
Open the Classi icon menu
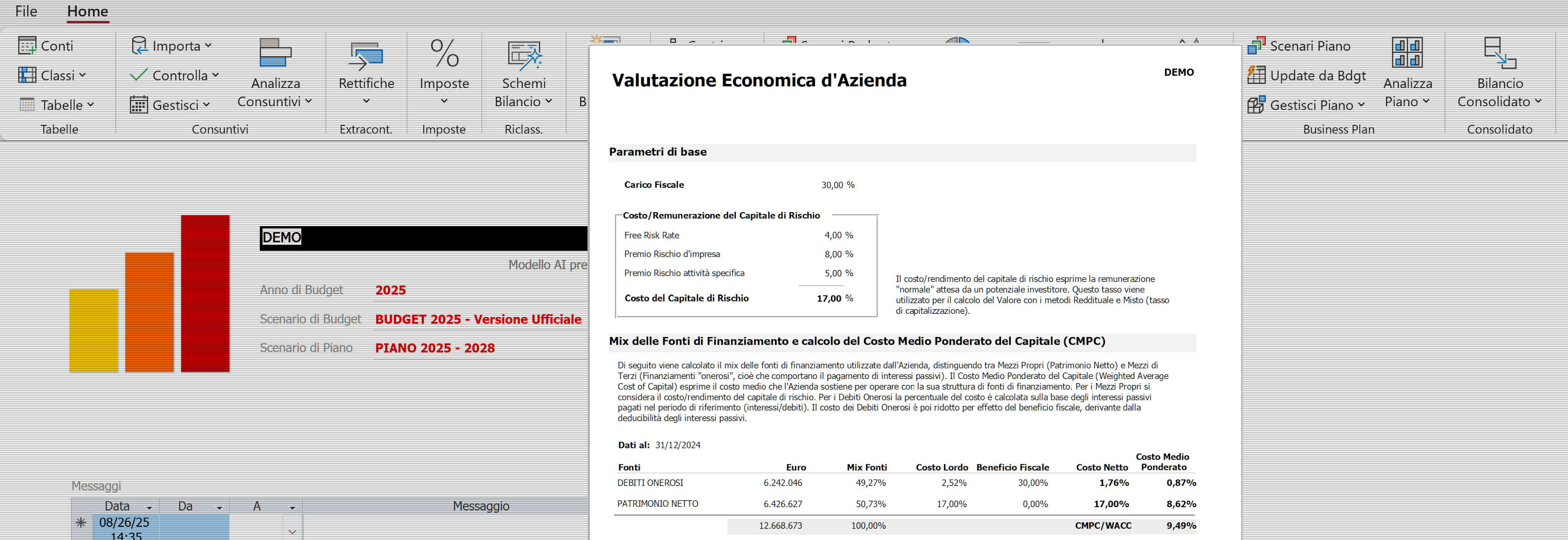(x=27, y=75)
